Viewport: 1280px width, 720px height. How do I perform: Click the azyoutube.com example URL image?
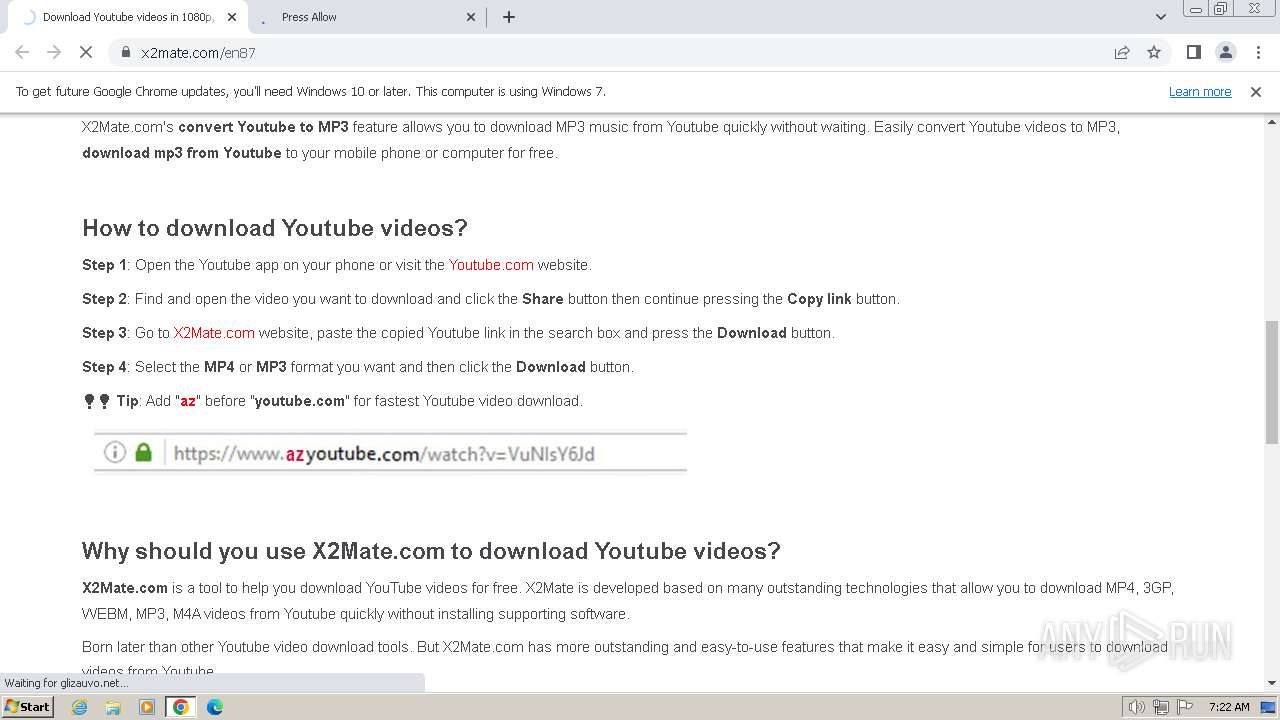390,452
